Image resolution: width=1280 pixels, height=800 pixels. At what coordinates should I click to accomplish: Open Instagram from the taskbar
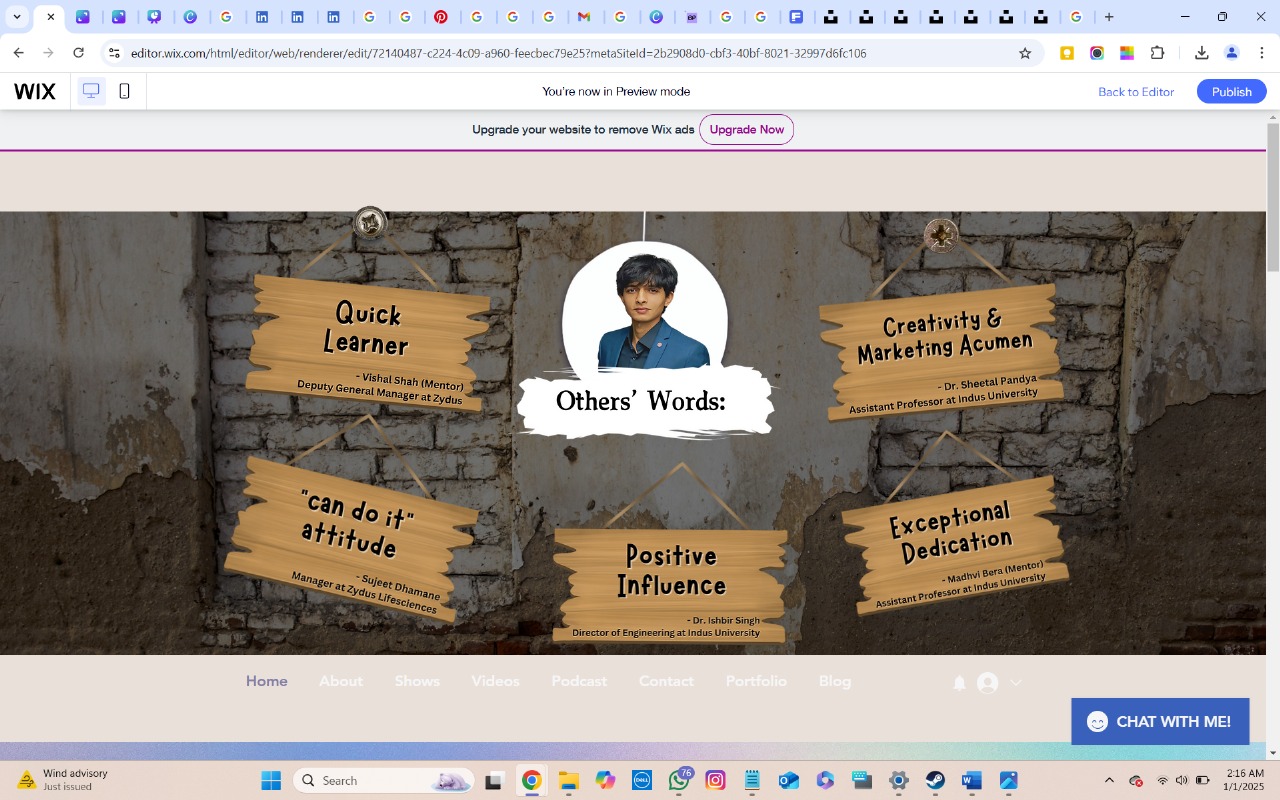715,780
